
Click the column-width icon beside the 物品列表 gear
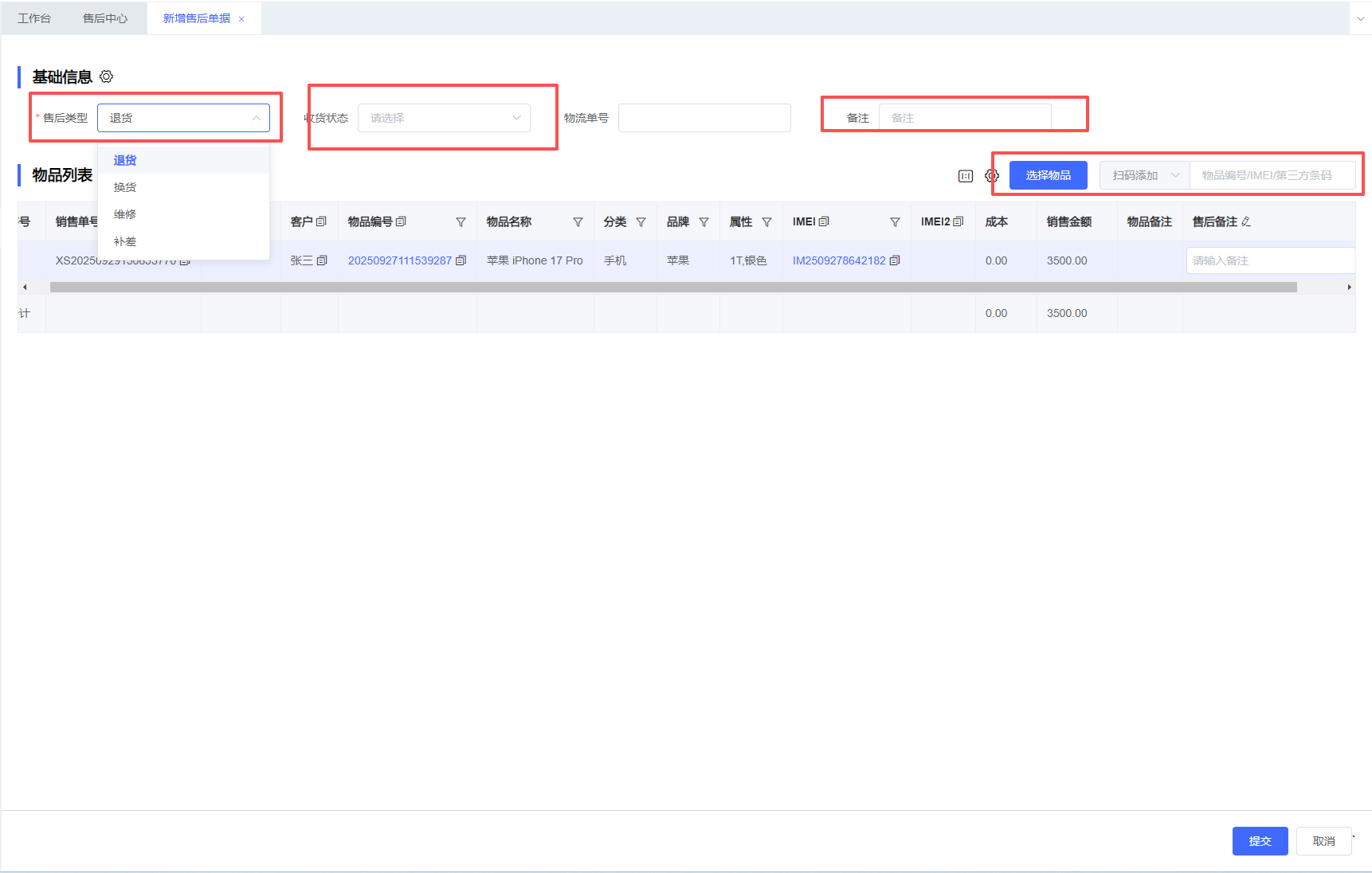click(x=965, y=176)
